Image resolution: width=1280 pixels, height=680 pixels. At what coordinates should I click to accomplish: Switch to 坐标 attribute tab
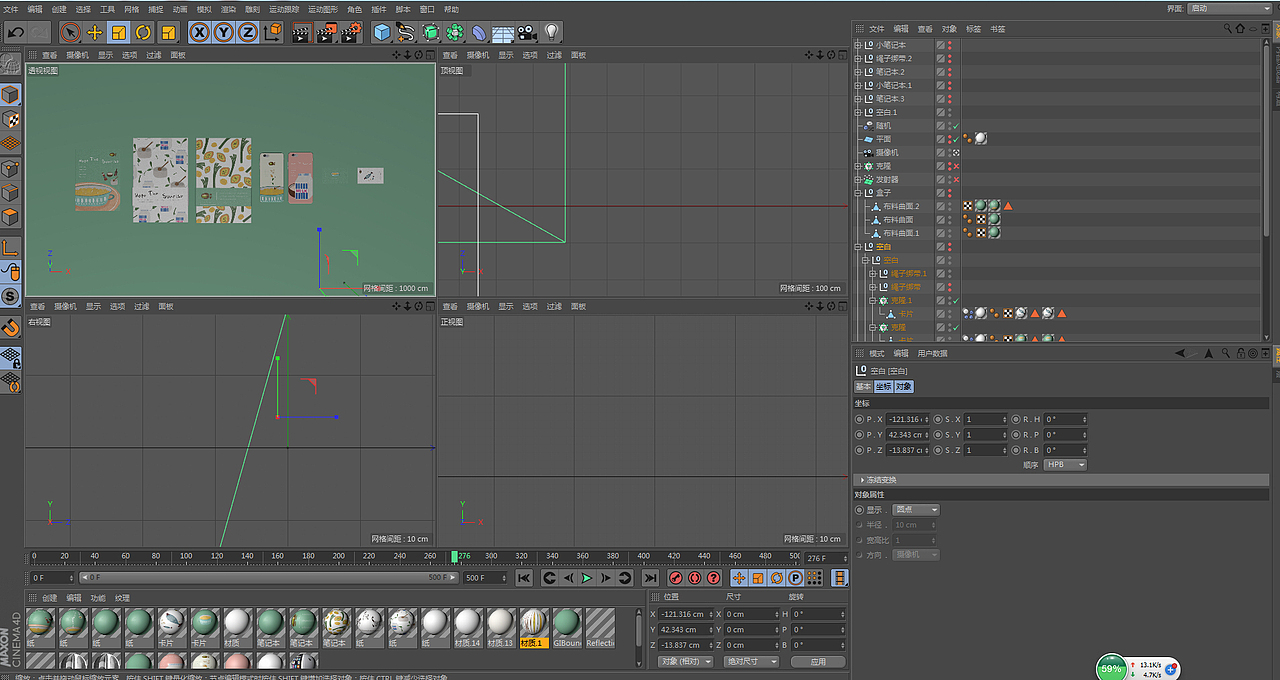pos(883,386)
